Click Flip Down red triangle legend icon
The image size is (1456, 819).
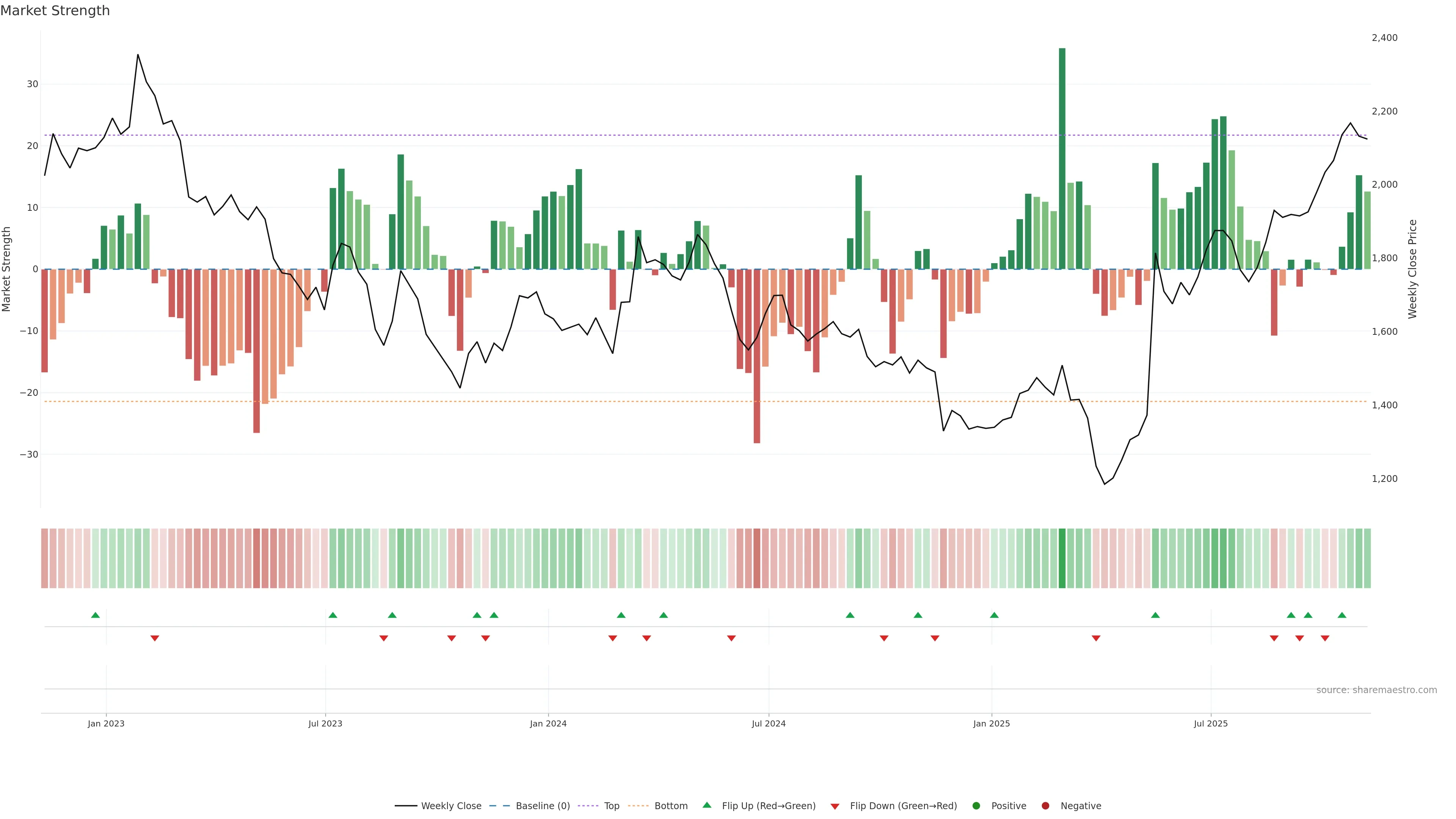point(835,806)
